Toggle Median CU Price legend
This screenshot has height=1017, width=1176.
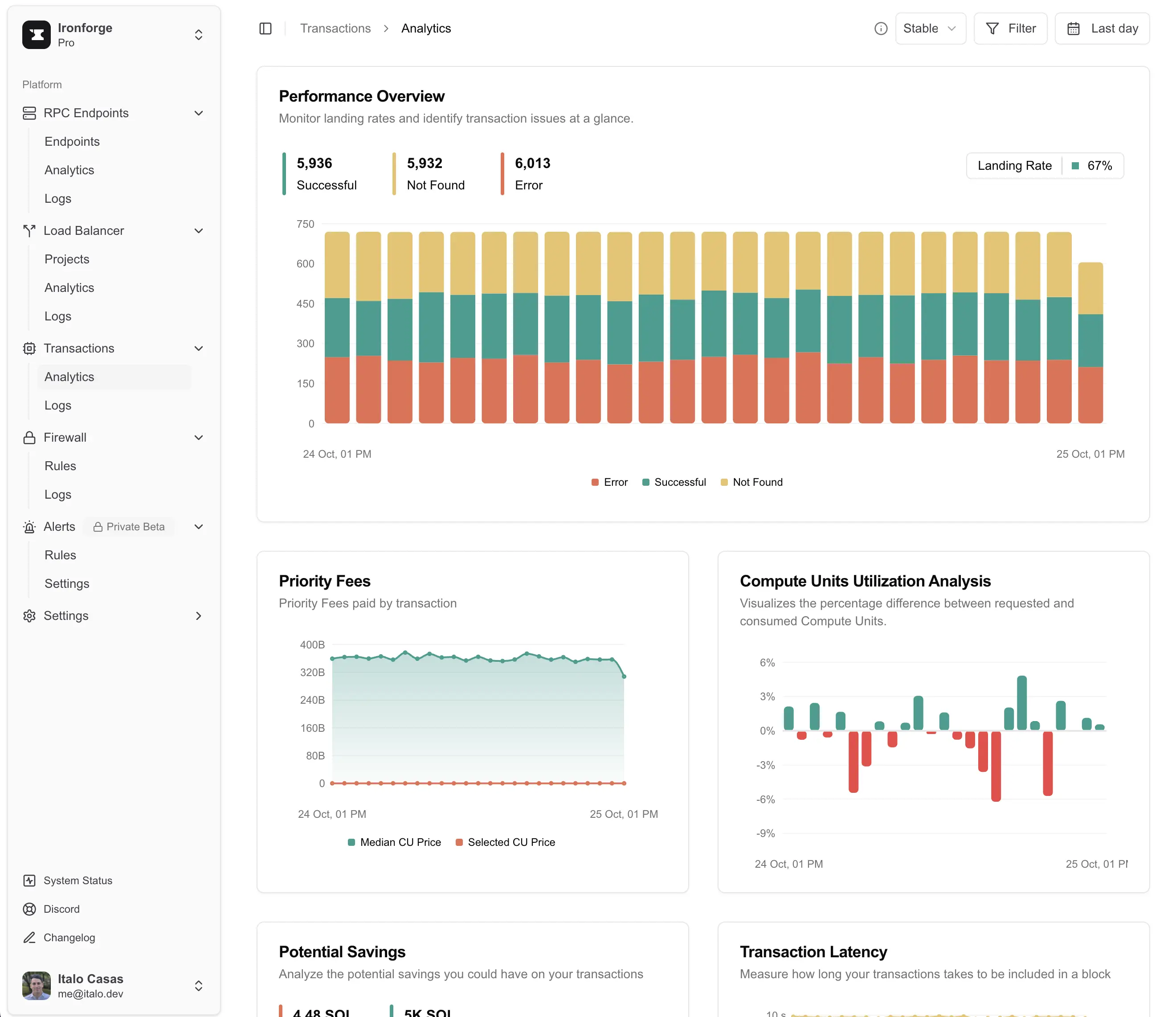(x=394, y=842)
